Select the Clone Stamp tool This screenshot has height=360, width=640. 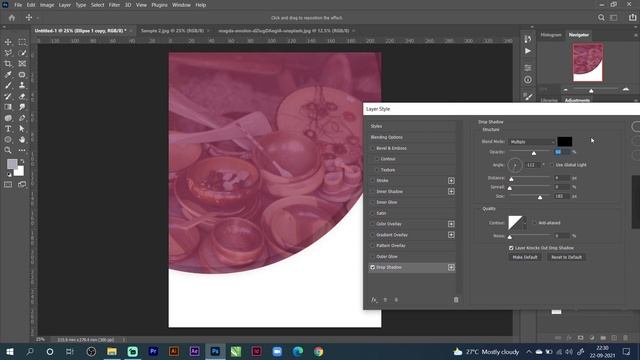pos(22,85)
